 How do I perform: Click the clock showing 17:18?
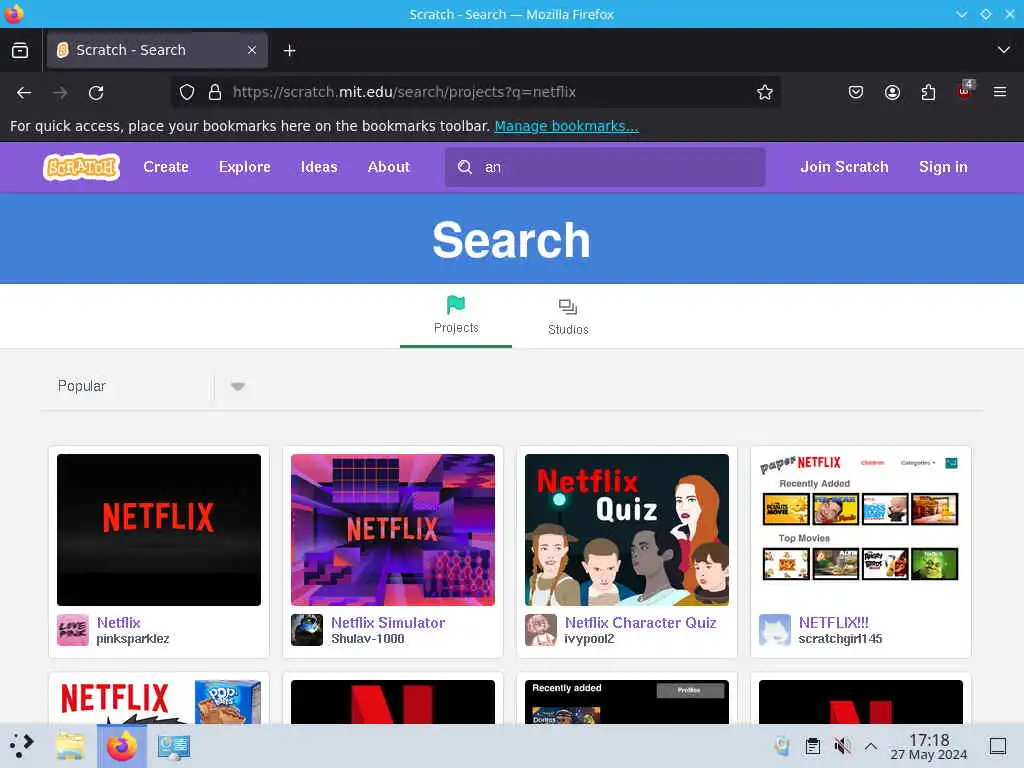tap(929, 746)
